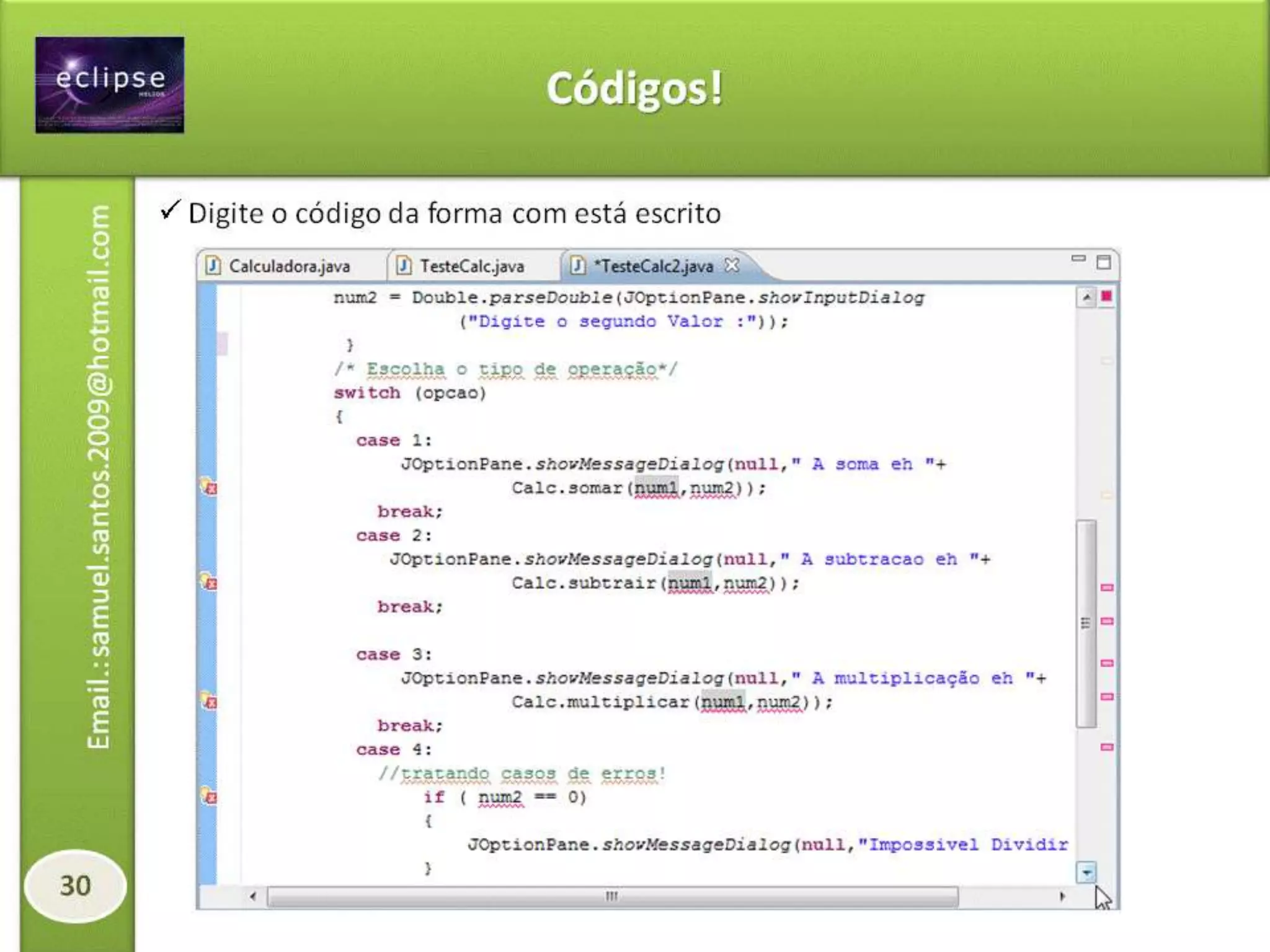Jump to first pink overview ruler annotation

1107,587
